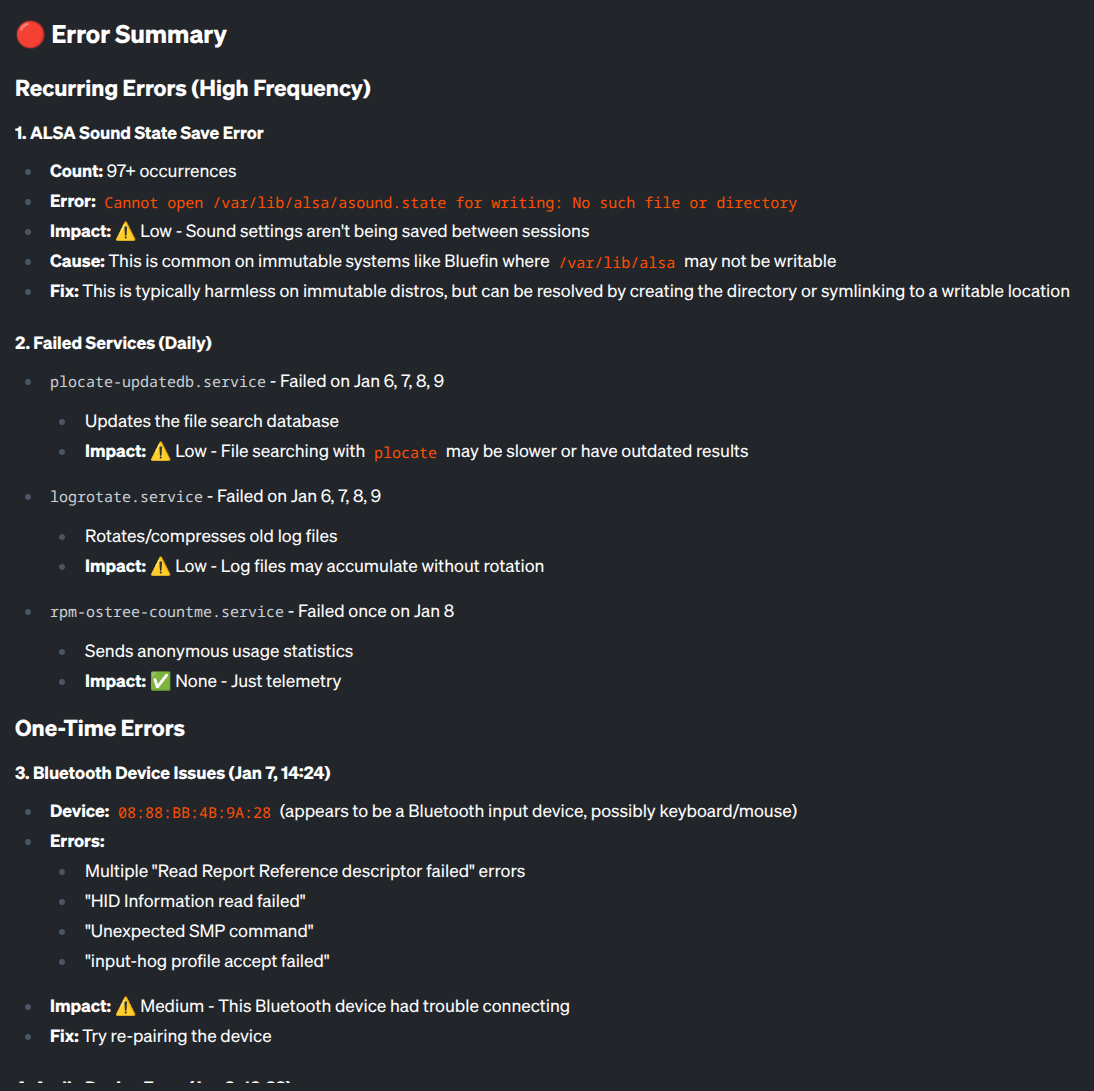The width and height of the screenshot is (1094, 1091).
Task: Click the ALSA Sound State Save Error heading
Action: (139, 133)
